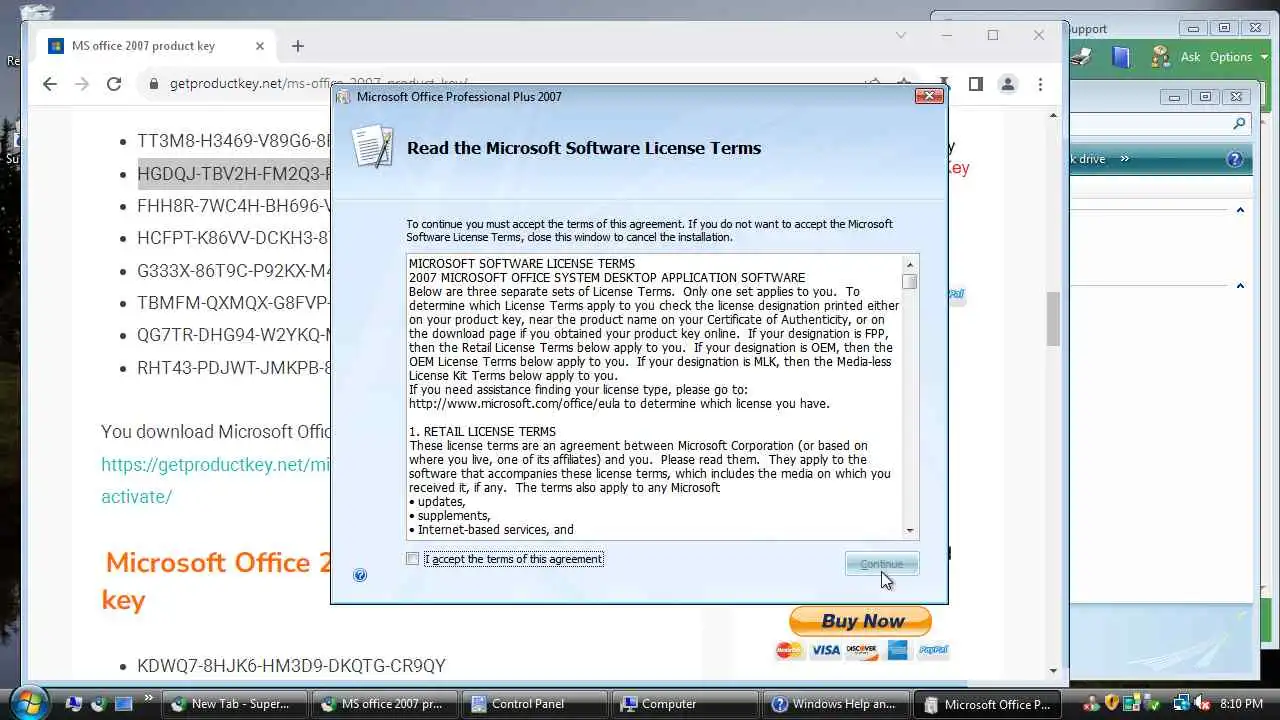Click the security shield tray icon
1280x720 pixels.
1111,704
